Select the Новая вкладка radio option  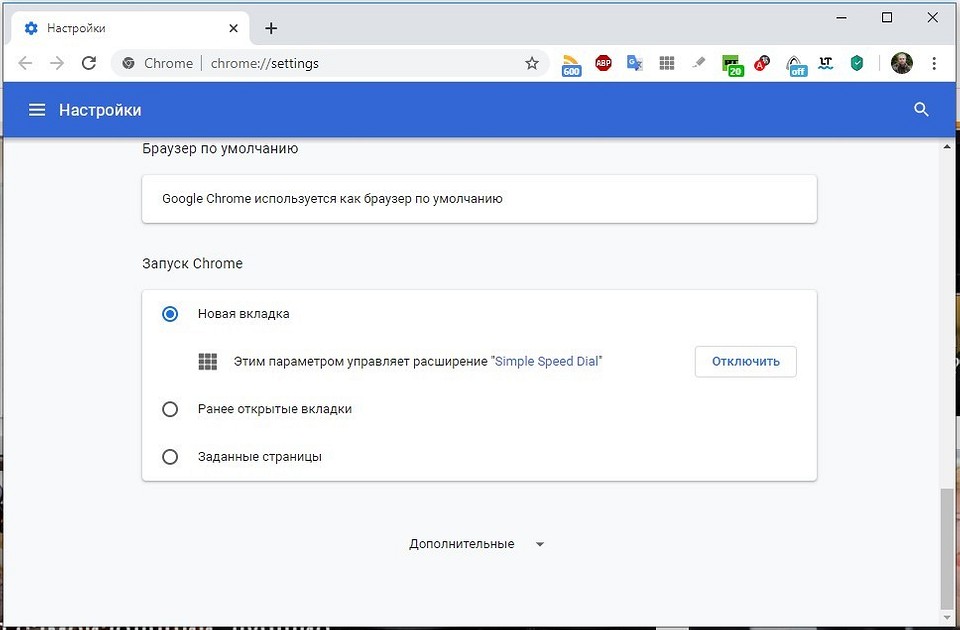[x=170, y=314]
